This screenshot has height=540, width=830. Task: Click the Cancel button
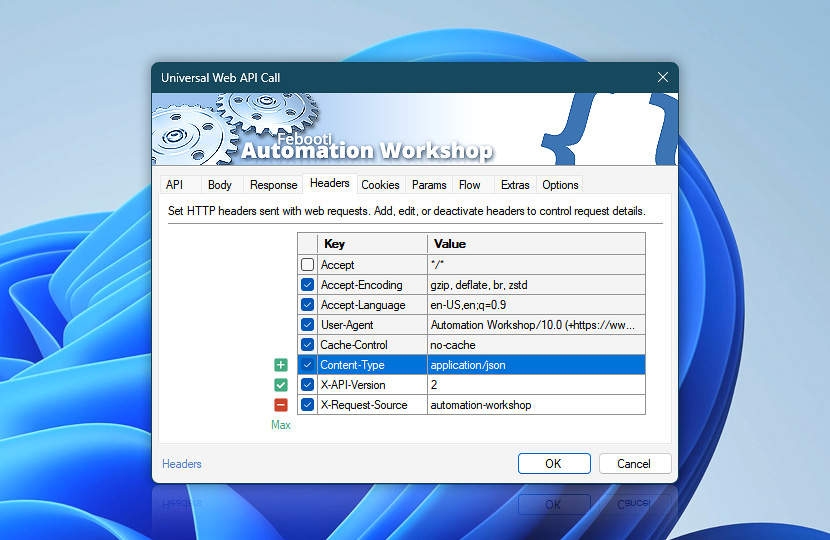click(x=634, y=464)
